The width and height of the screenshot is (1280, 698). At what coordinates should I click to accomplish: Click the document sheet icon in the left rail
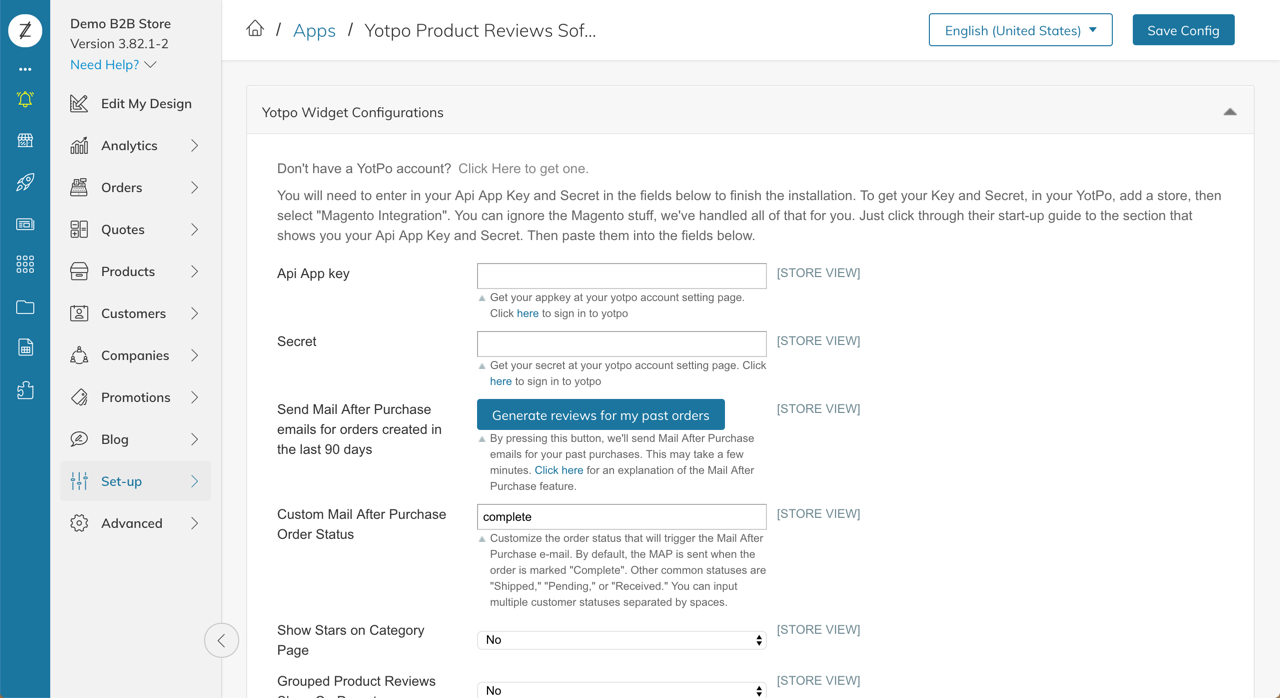coord(25,348)
